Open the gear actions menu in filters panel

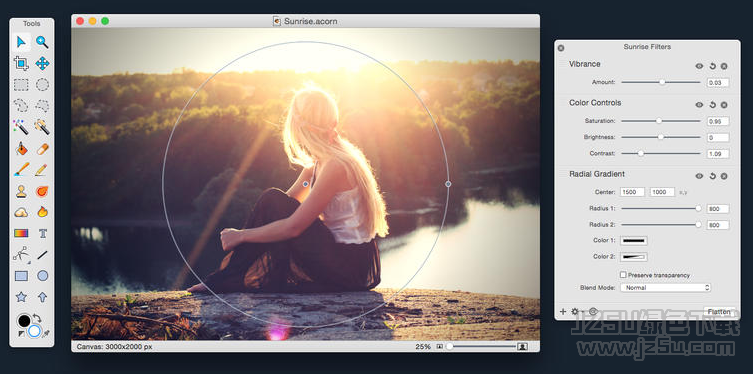coord(575,312)
